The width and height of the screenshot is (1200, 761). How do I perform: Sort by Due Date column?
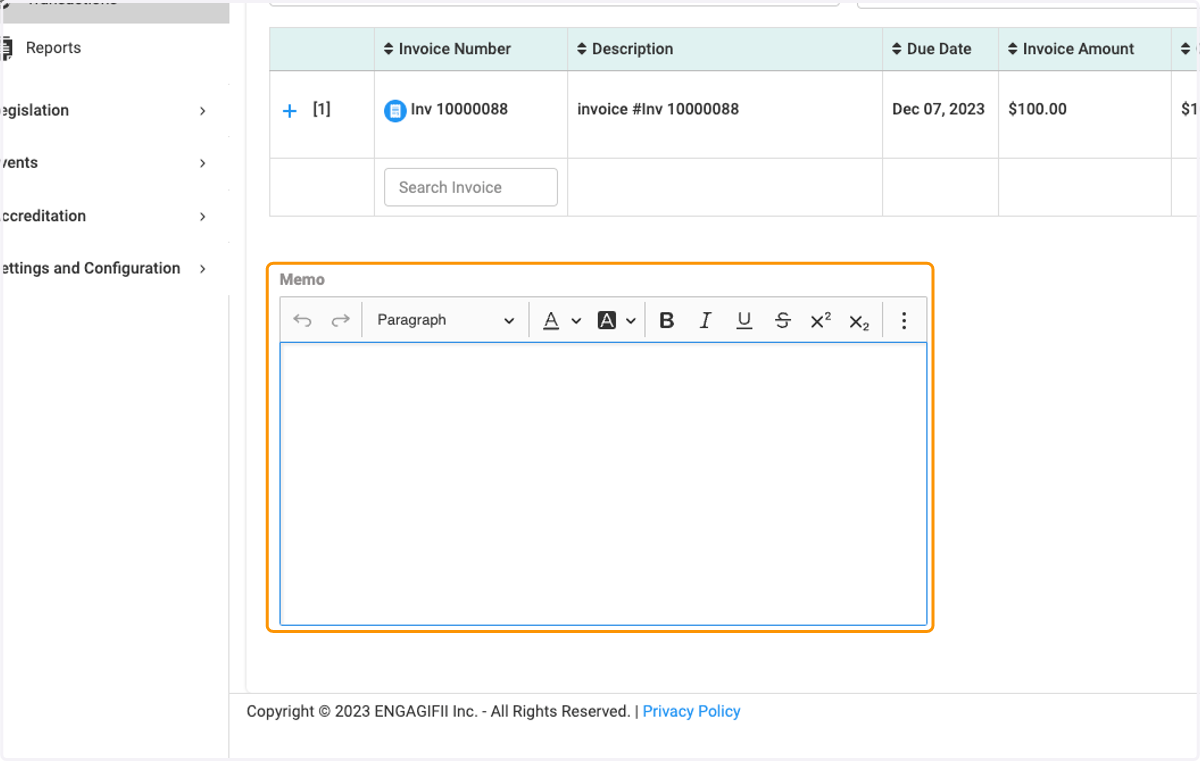click(x=932, y=49)
